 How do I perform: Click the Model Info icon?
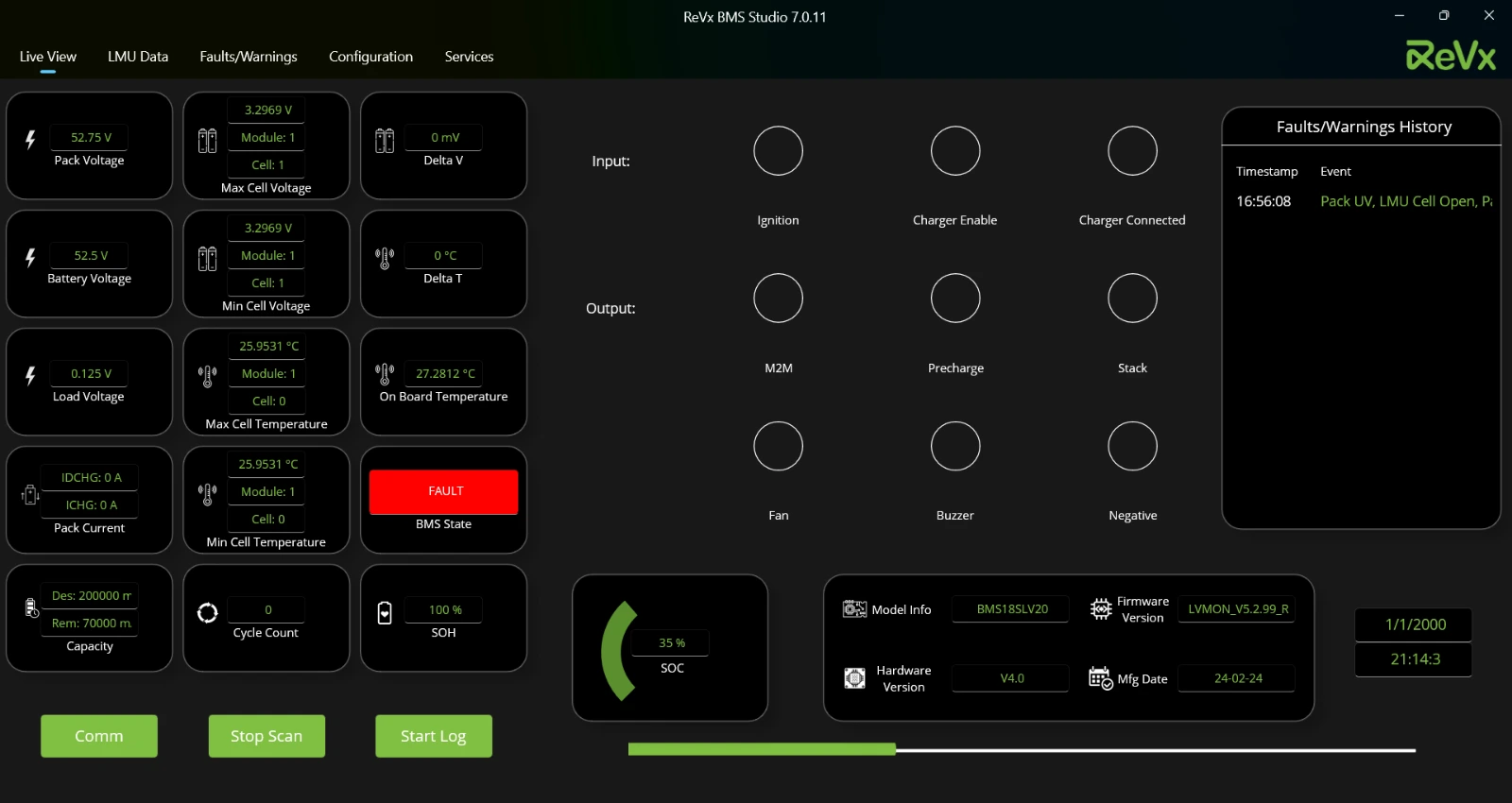point(854,609)
